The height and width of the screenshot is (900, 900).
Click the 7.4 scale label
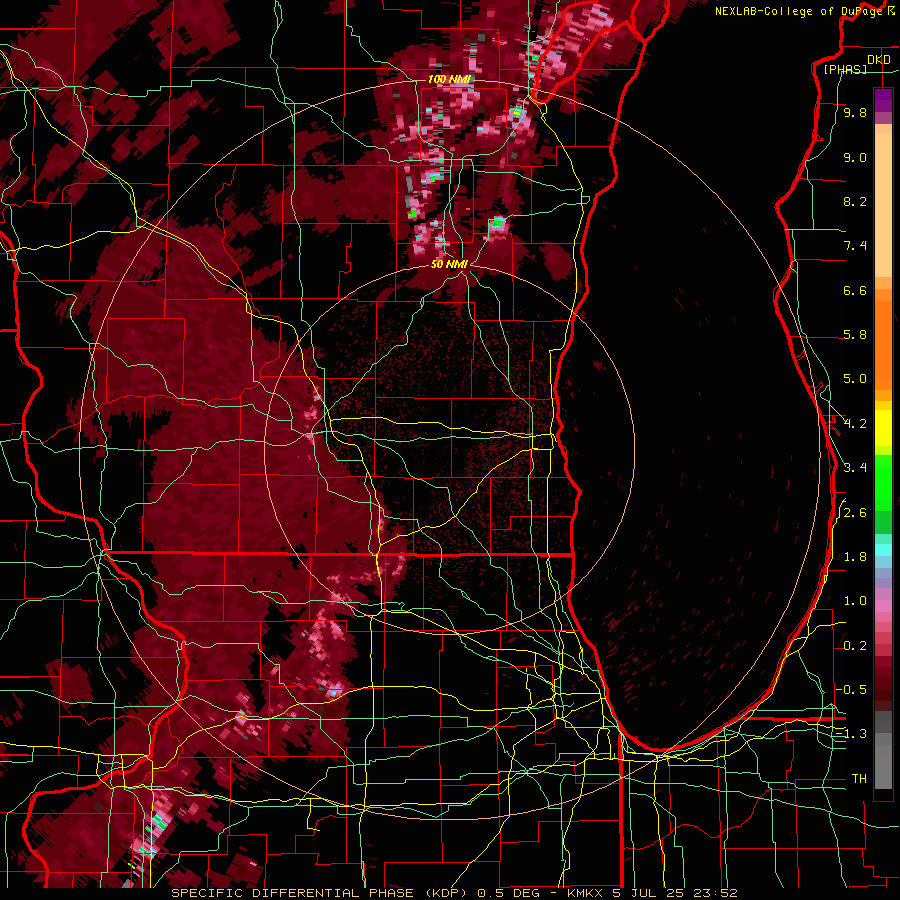[855, 246]
